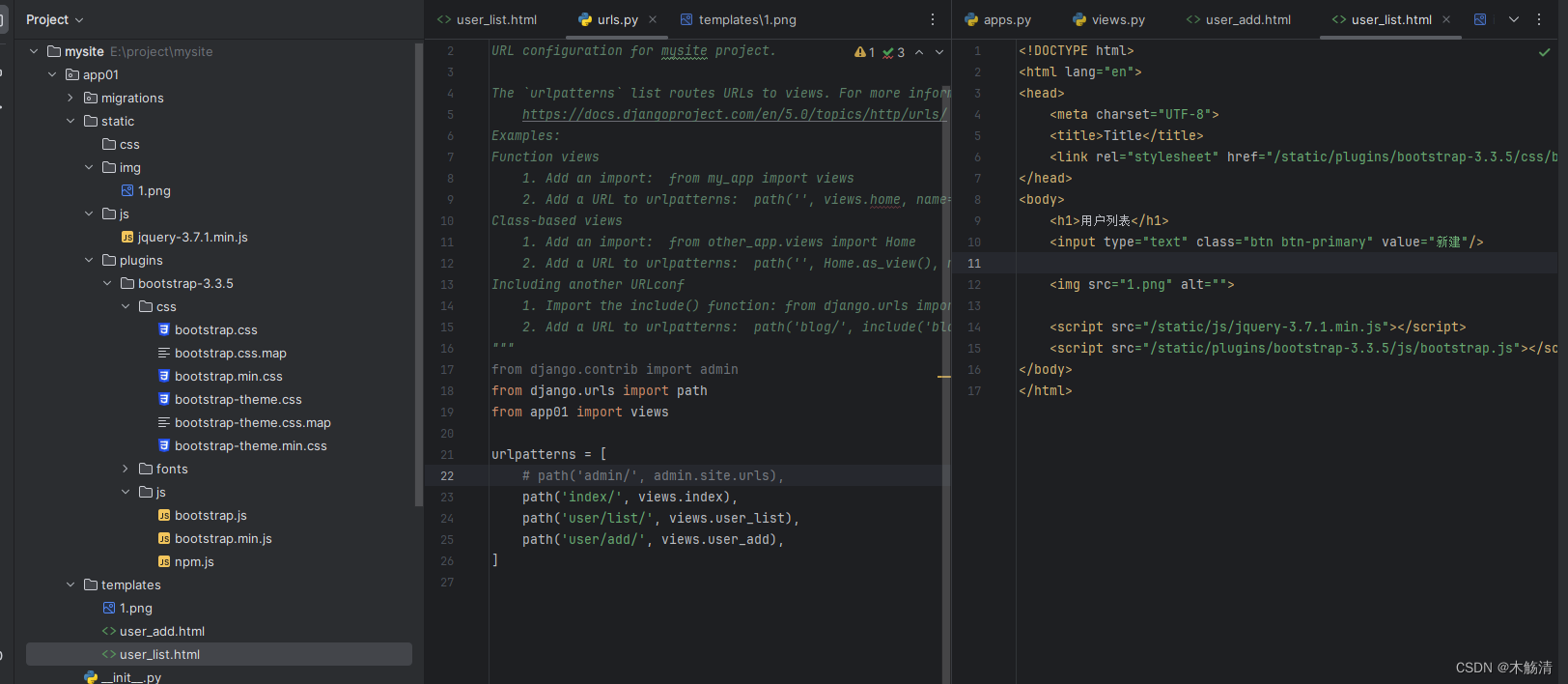Jump to next highlighted error arrow
1568x684 pixels.
(x=939, y=52)
